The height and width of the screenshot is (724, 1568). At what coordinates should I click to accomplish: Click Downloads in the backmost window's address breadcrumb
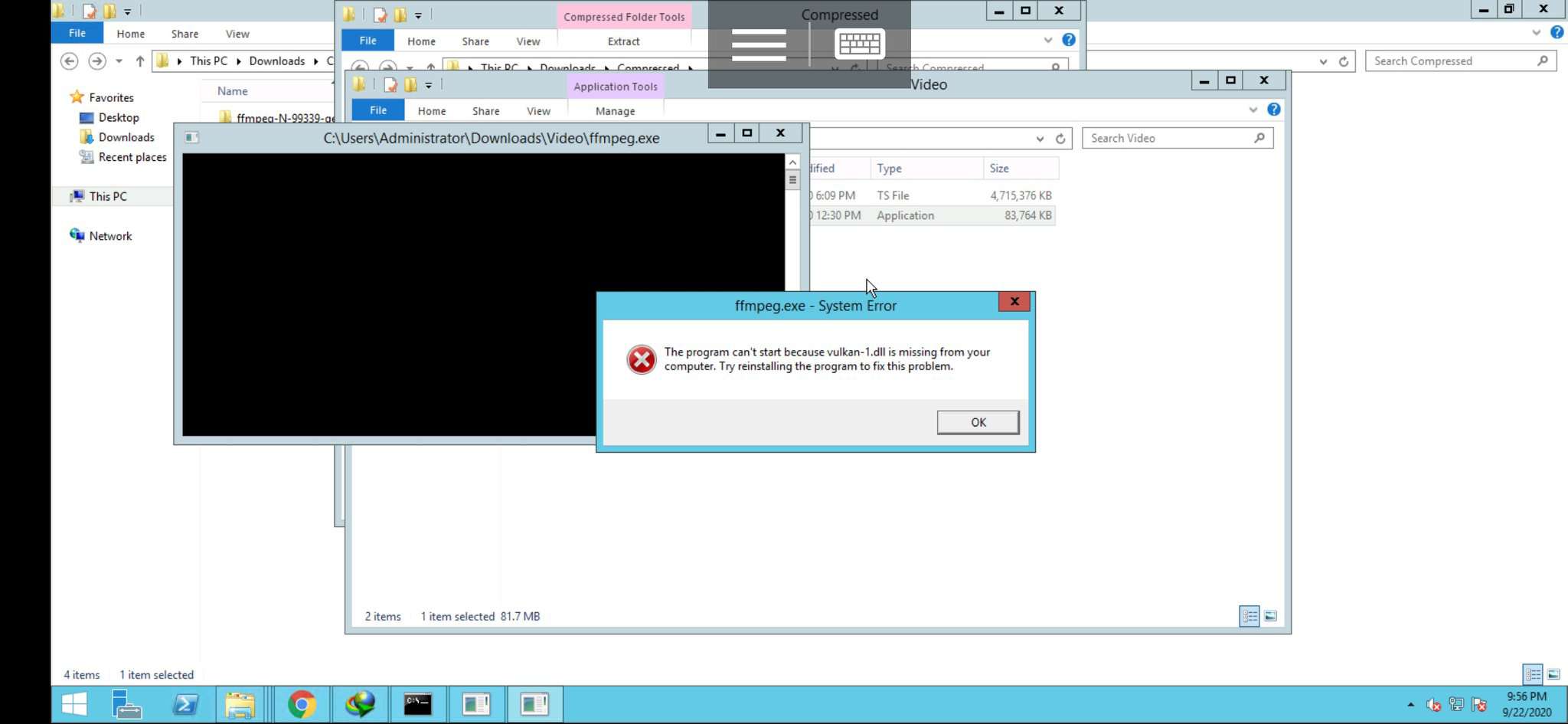[x=277, y=61]
